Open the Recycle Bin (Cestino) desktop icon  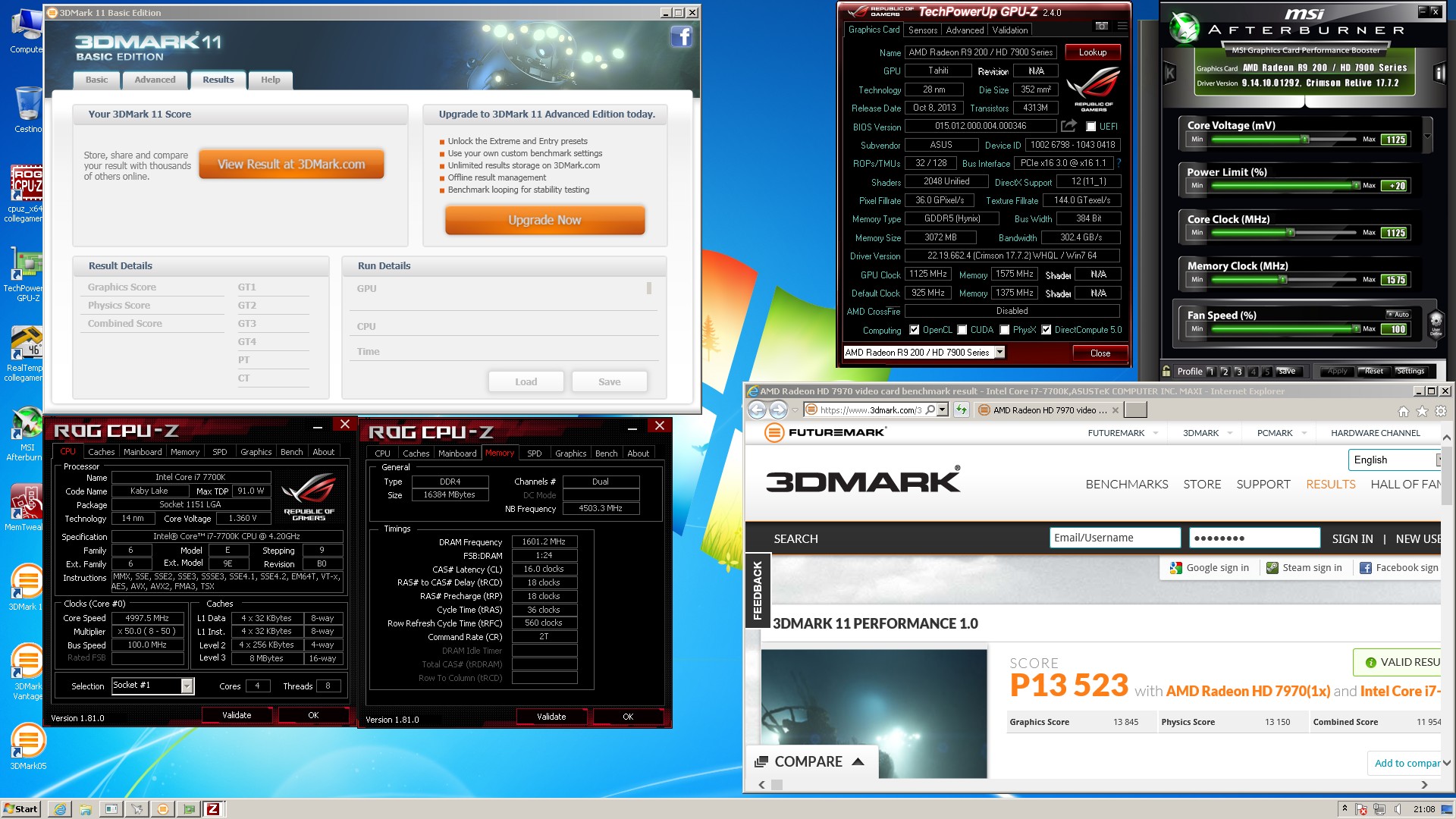click(x=27, y=108)
